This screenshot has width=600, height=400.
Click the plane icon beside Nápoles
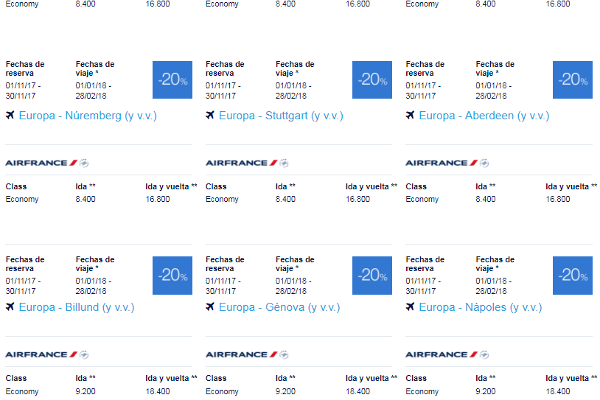(410, 307)
